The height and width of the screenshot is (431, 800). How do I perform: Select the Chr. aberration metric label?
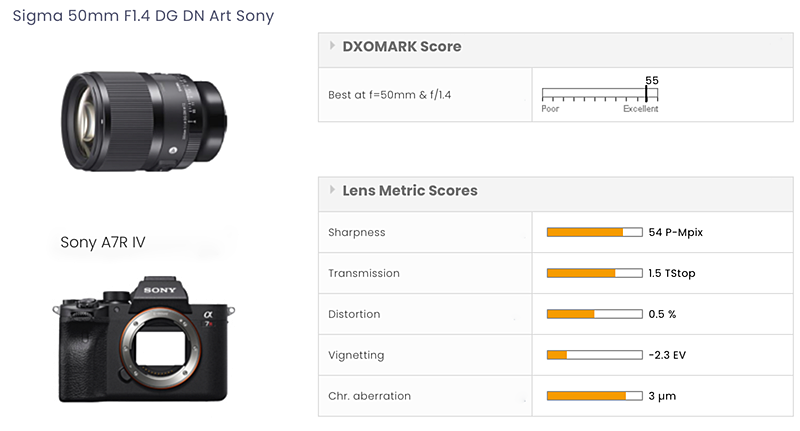[x=369, y=396]
